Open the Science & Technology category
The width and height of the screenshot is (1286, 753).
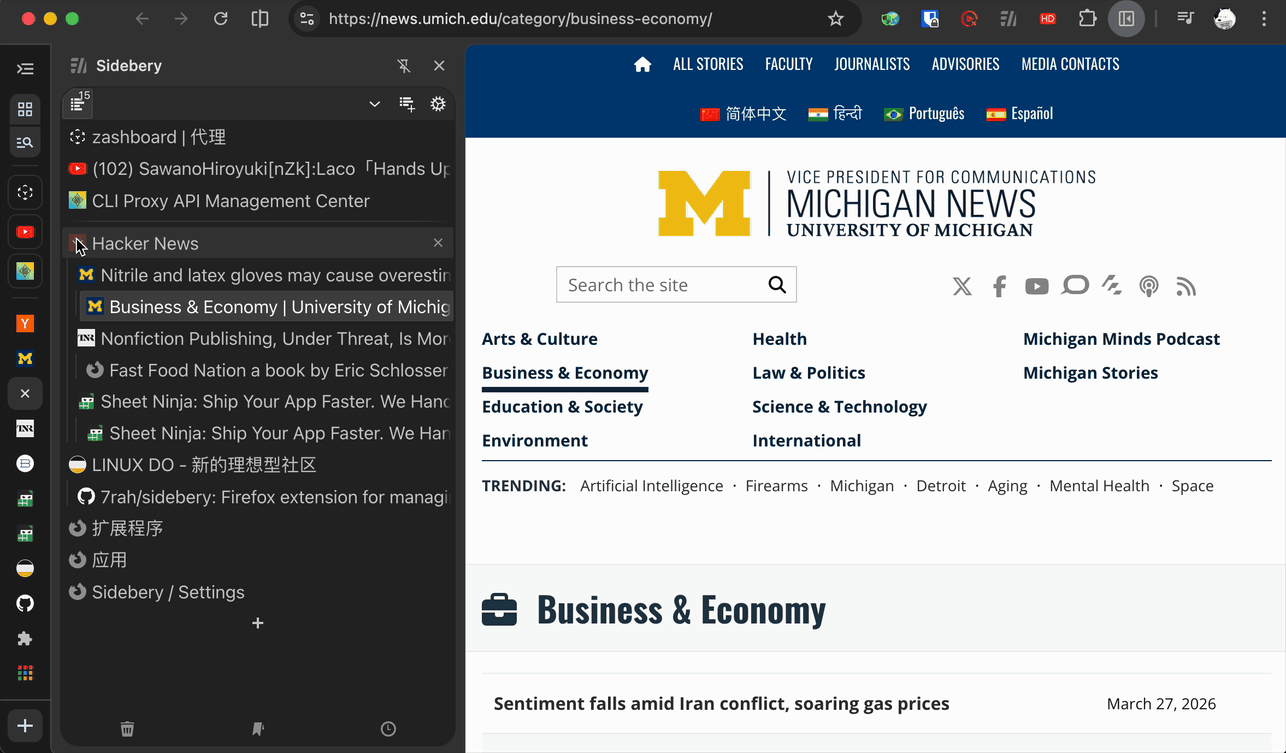(840, 407)
